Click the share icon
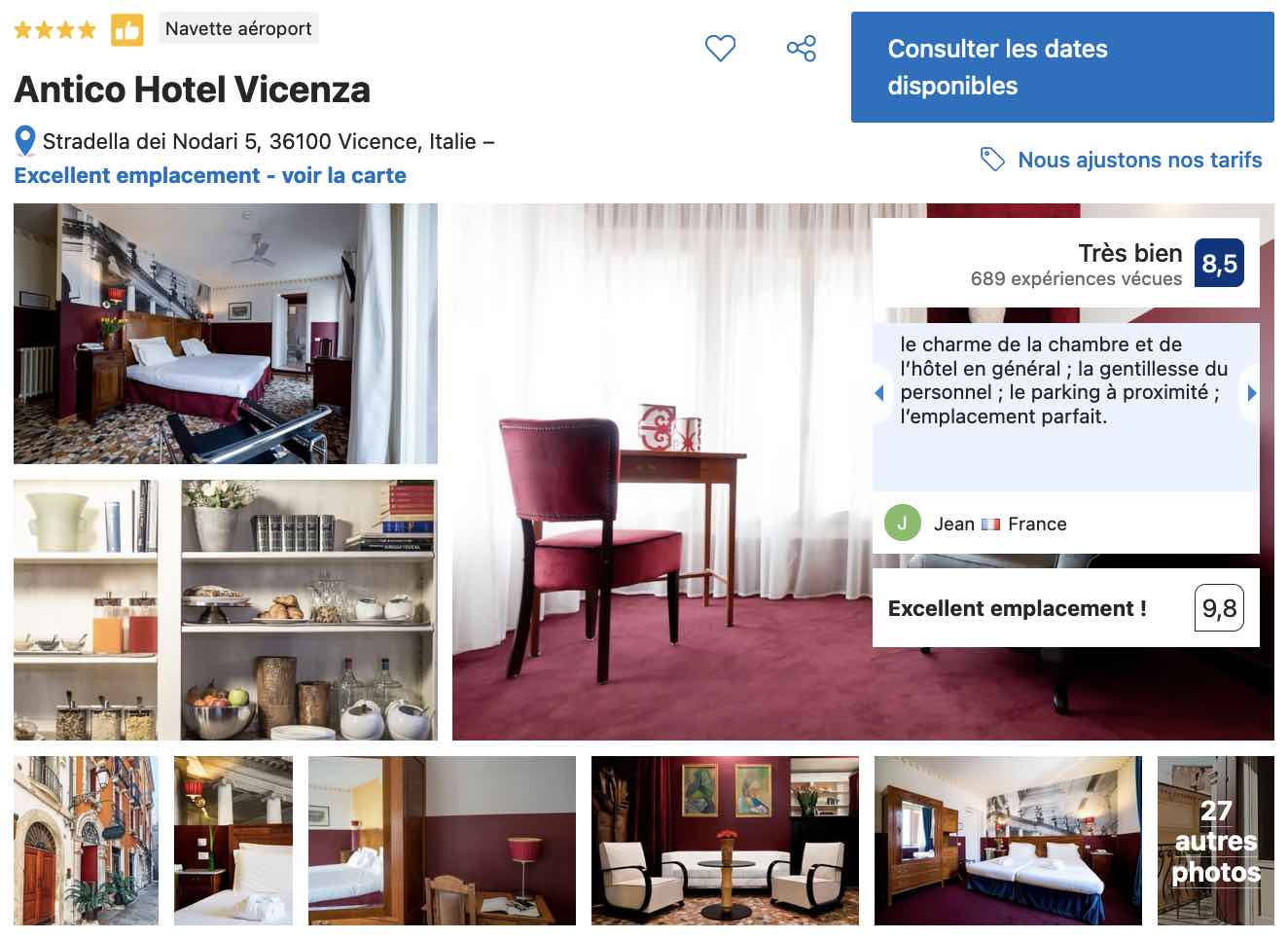This screenshot has width=1288, height=940. pos(802,48)
